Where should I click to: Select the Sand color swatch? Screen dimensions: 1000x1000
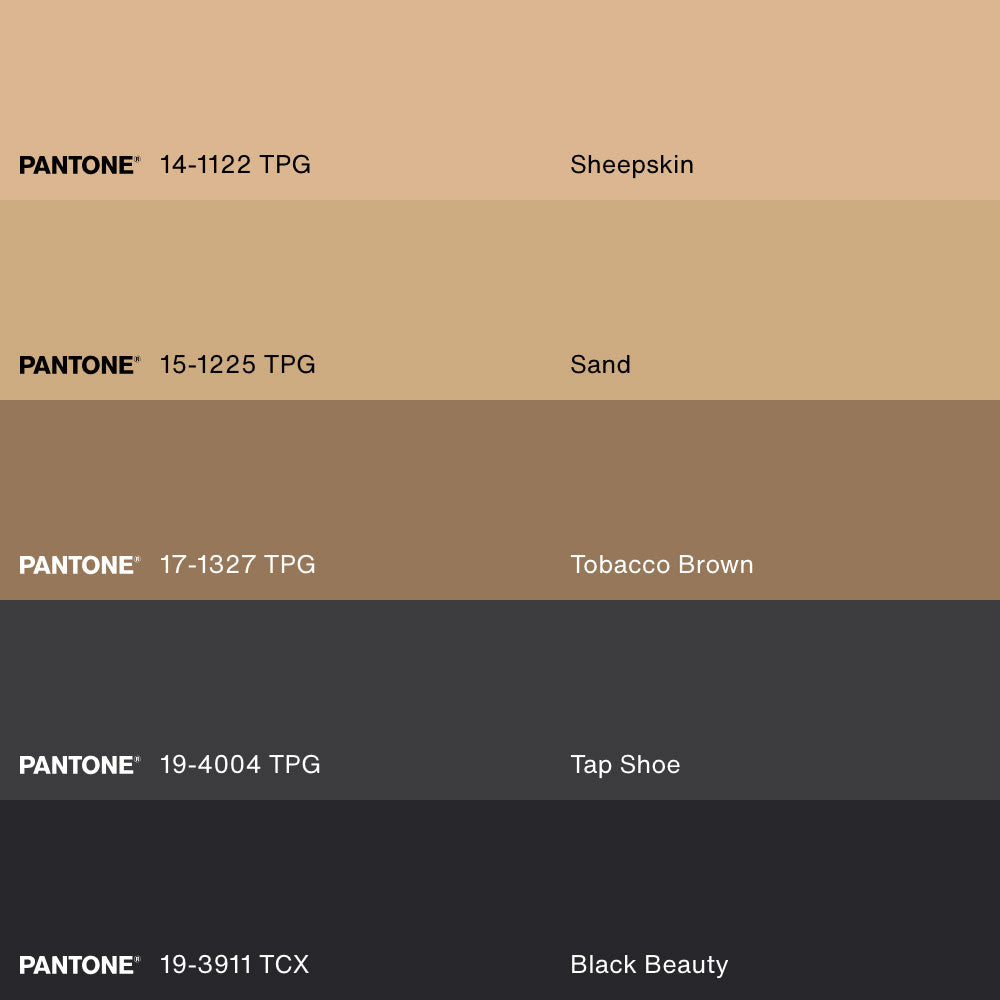point(500,300)
